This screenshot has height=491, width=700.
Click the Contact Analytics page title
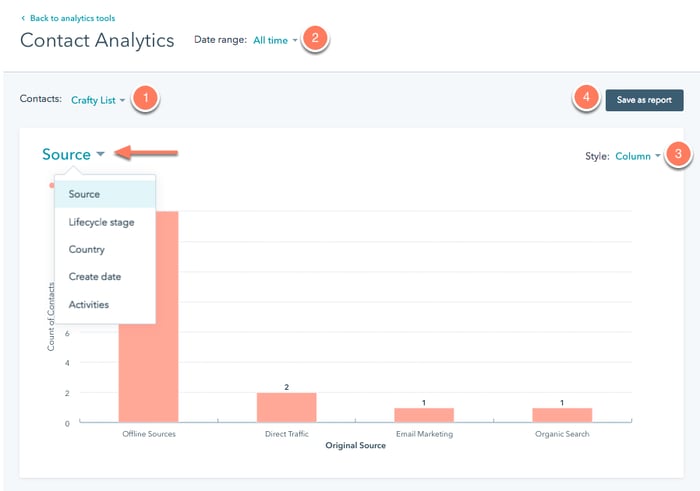coord(97,40)
